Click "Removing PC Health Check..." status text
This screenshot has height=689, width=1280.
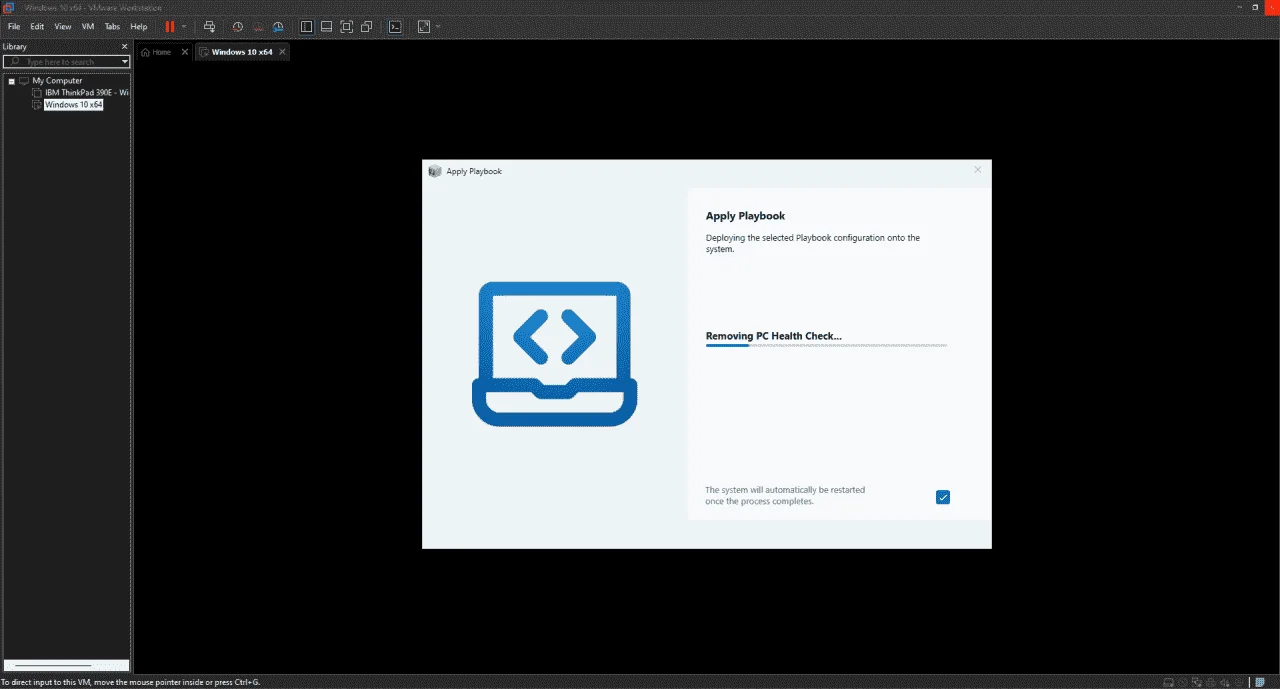point(774,336)
